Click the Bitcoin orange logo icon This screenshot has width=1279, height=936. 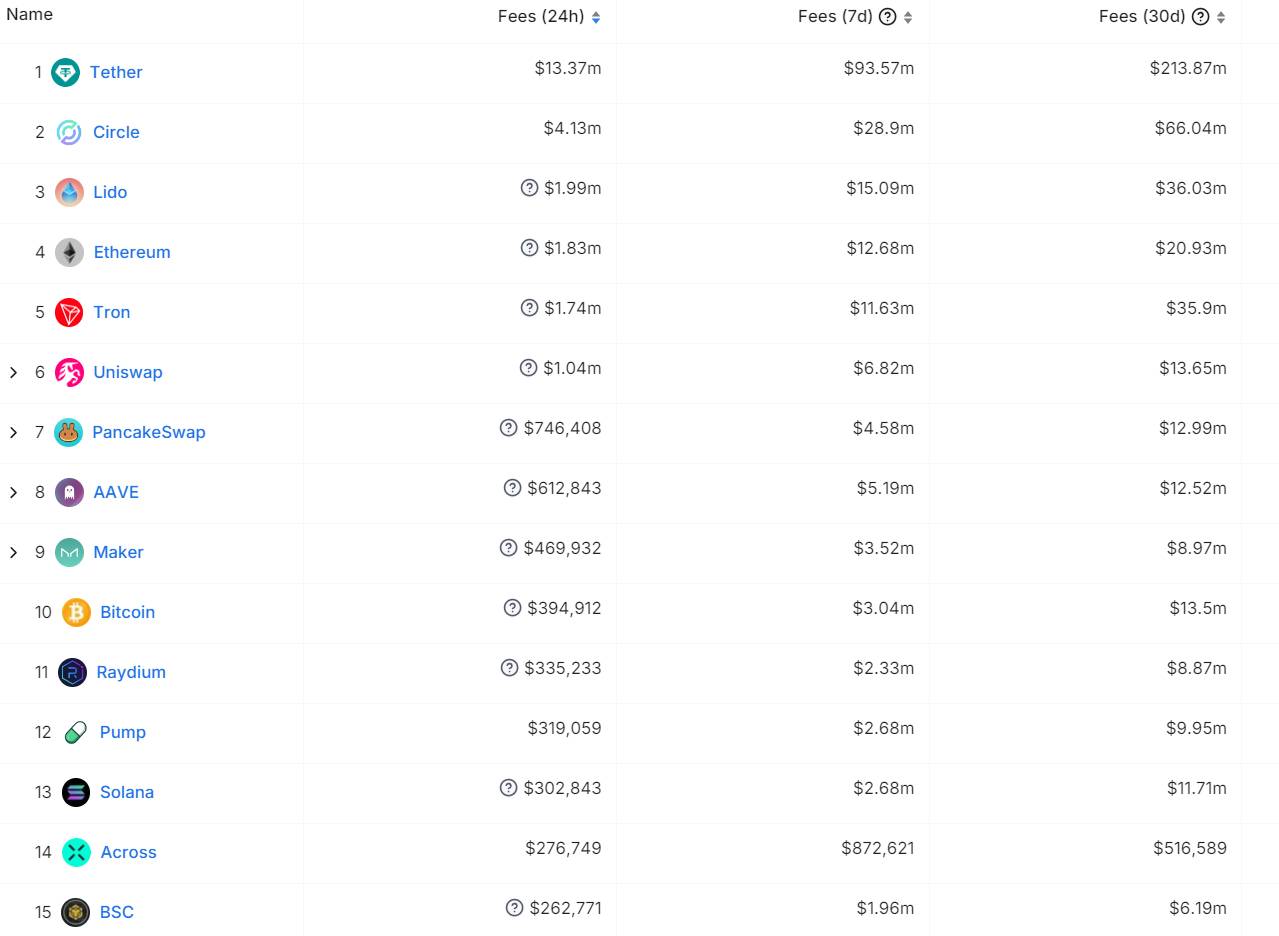(x=76, y=612)
